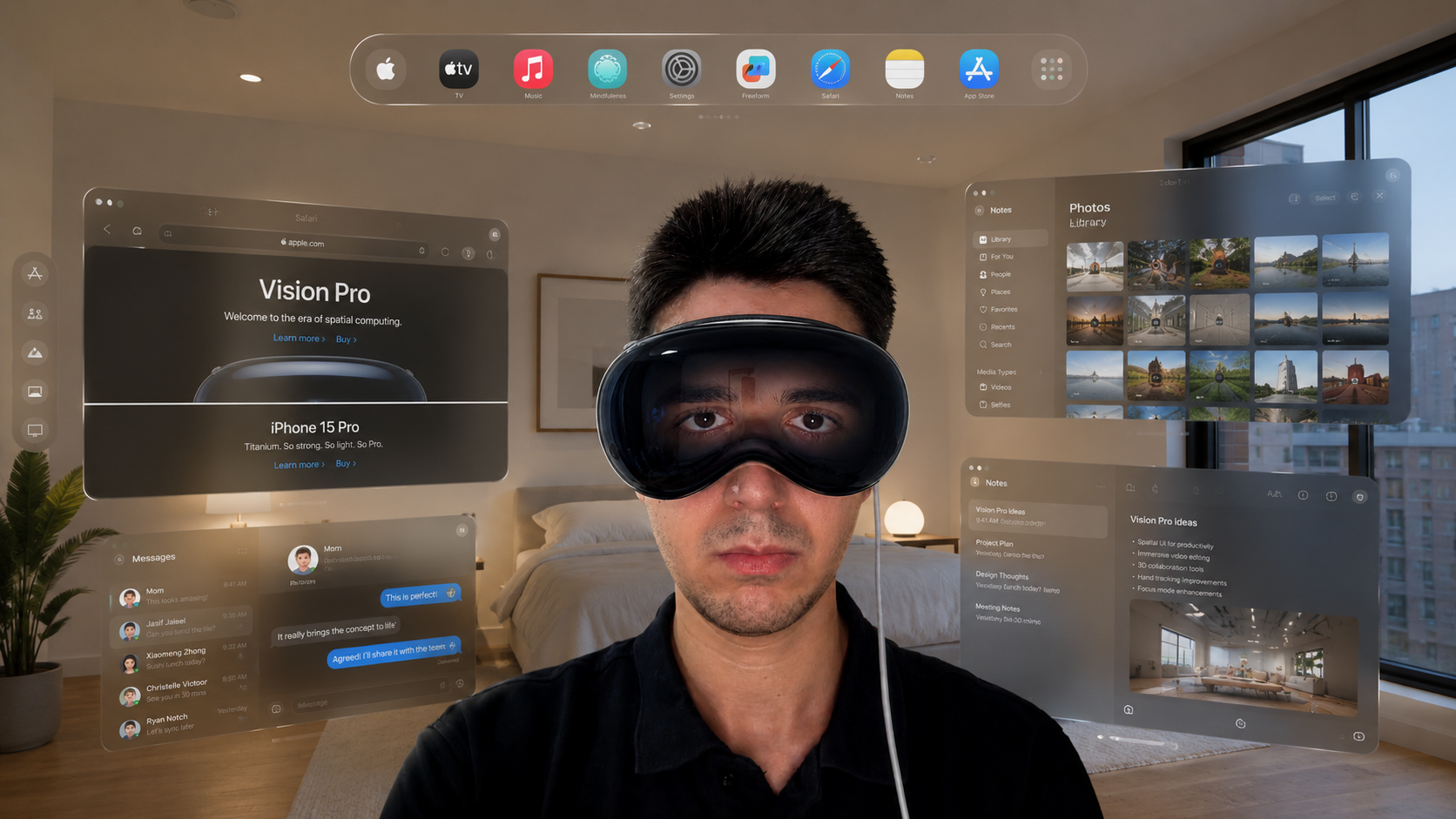This screenshot has height=819, width=1456.
Task: Open the tall tower building photo thumbnail
Action: tap(1285, 377)
